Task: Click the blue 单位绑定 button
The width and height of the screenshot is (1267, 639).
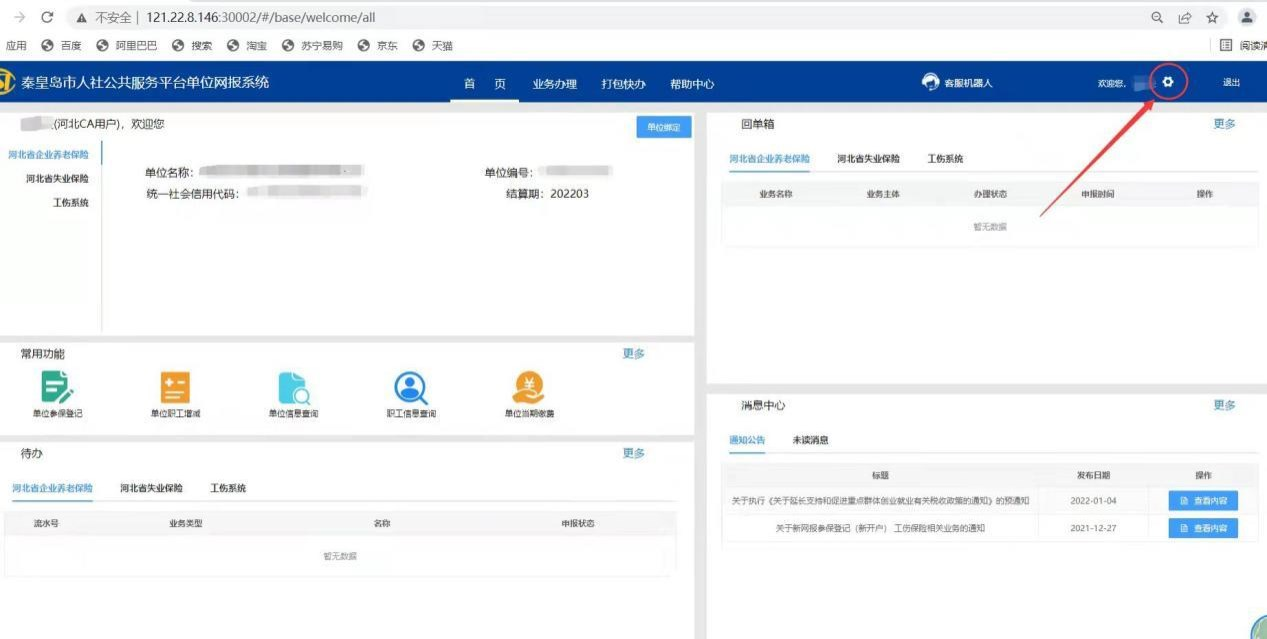Action: (x=663, y=127)
